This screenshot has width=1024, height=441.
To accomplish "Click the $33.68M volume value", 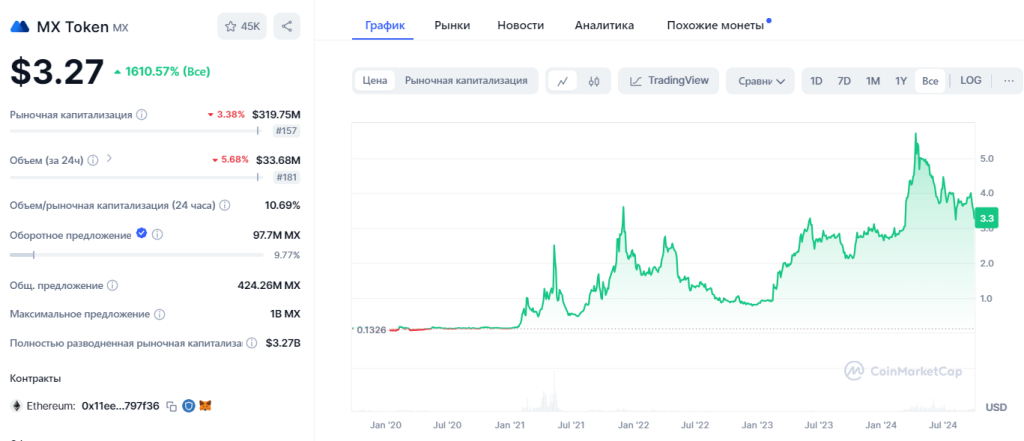I will 279,160.
